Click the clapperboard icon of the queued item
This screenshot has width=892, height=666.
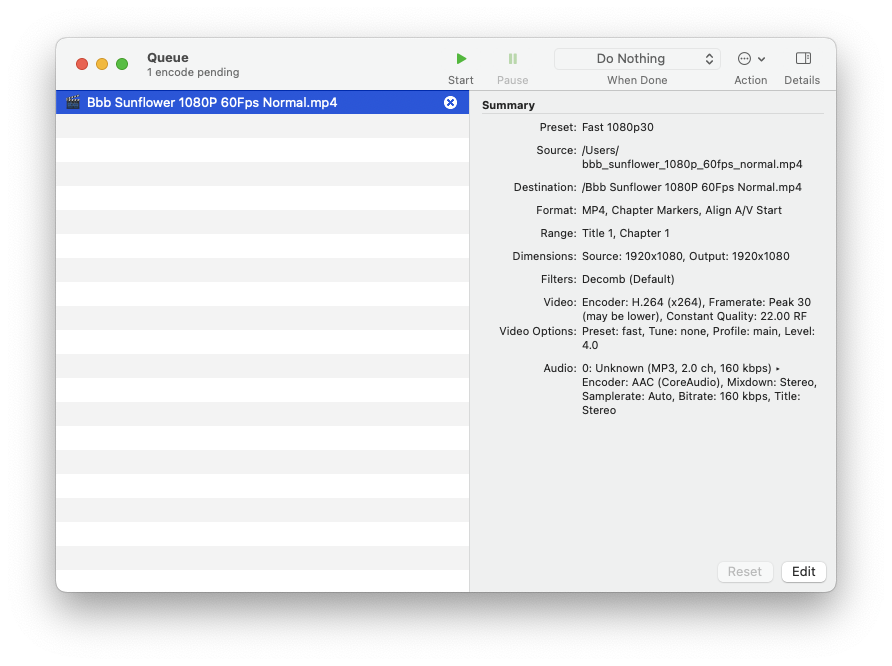click(x=73, y=102)
